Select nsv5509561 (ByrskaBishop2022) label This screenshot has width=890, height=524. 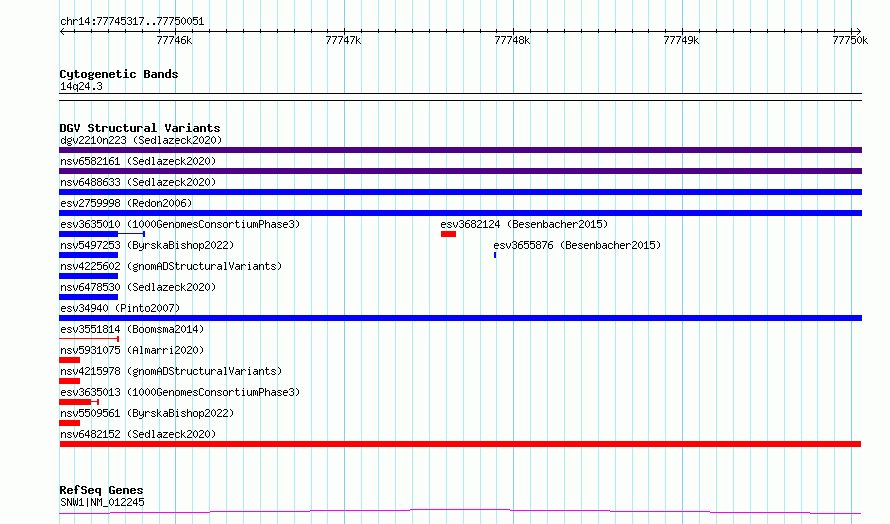point(147,413)
